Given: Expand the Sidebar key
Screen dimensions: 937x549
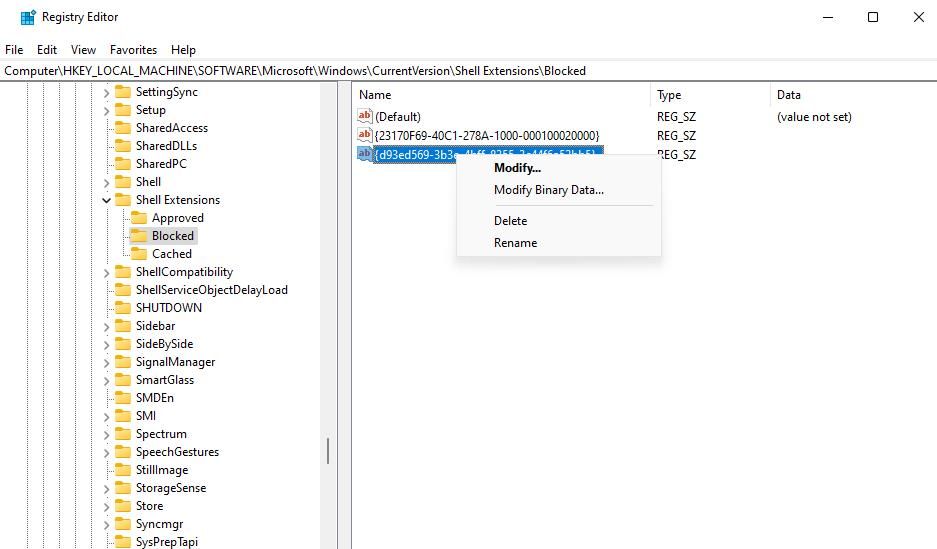Looking at the screenshot, I should click(106, 327).
